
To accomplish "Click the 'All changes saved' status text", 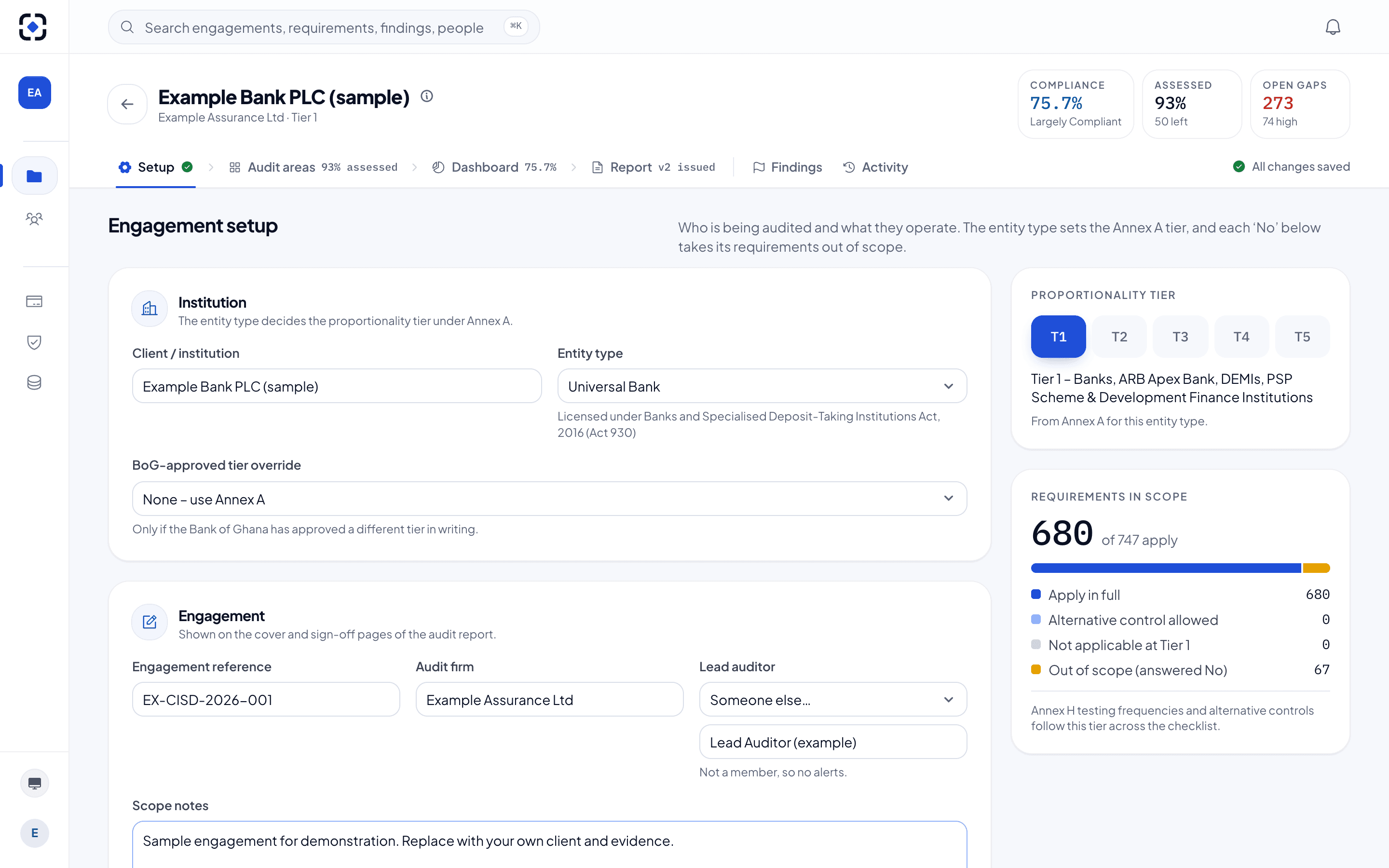I will [x=1301, y=166].
